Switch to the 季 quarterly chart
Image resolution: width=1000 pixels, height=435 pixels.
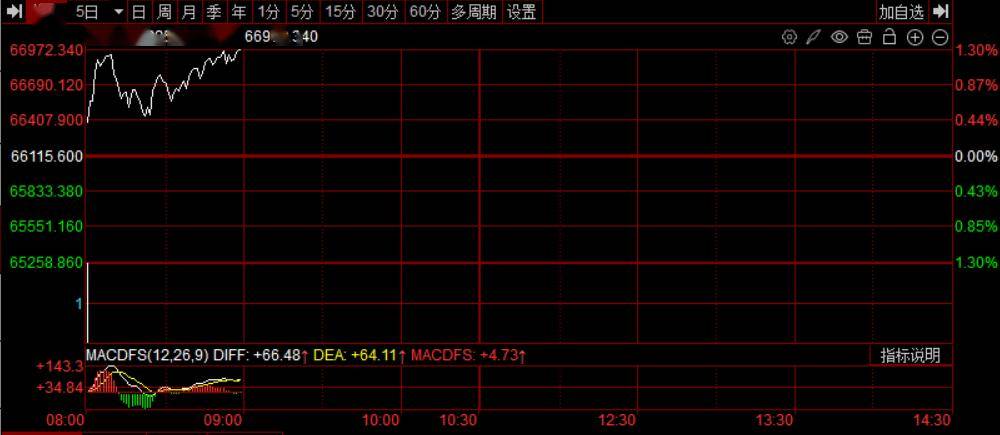click(x=213, y=11)
